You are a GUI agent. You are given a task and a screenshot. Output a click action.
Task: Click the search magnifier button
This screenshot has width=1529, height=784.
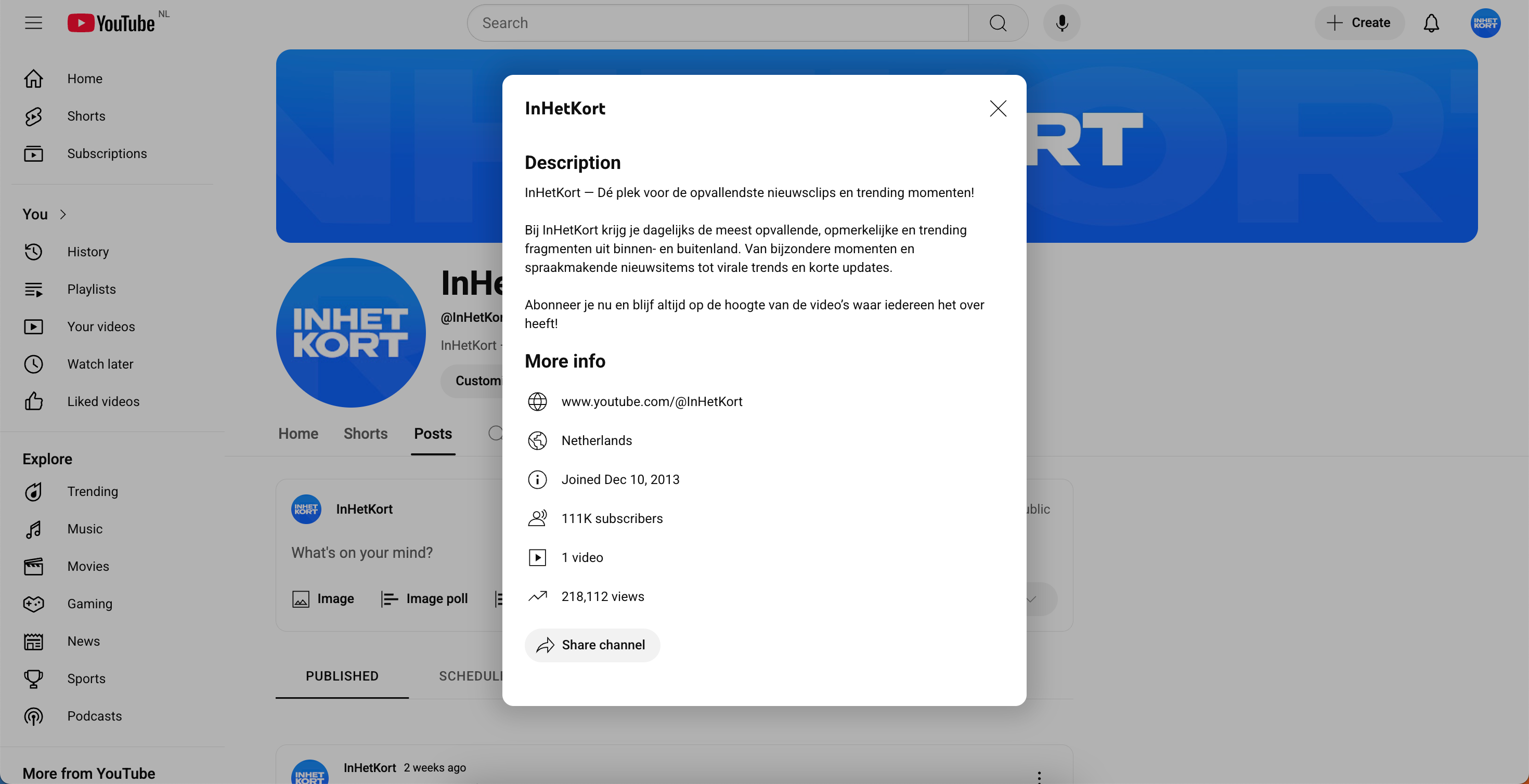tap(998, 23)
